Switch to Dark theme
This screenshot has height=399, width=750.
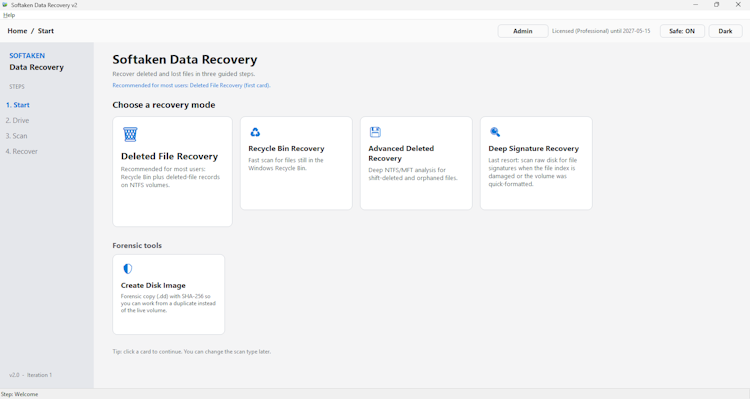pos(725,31)
